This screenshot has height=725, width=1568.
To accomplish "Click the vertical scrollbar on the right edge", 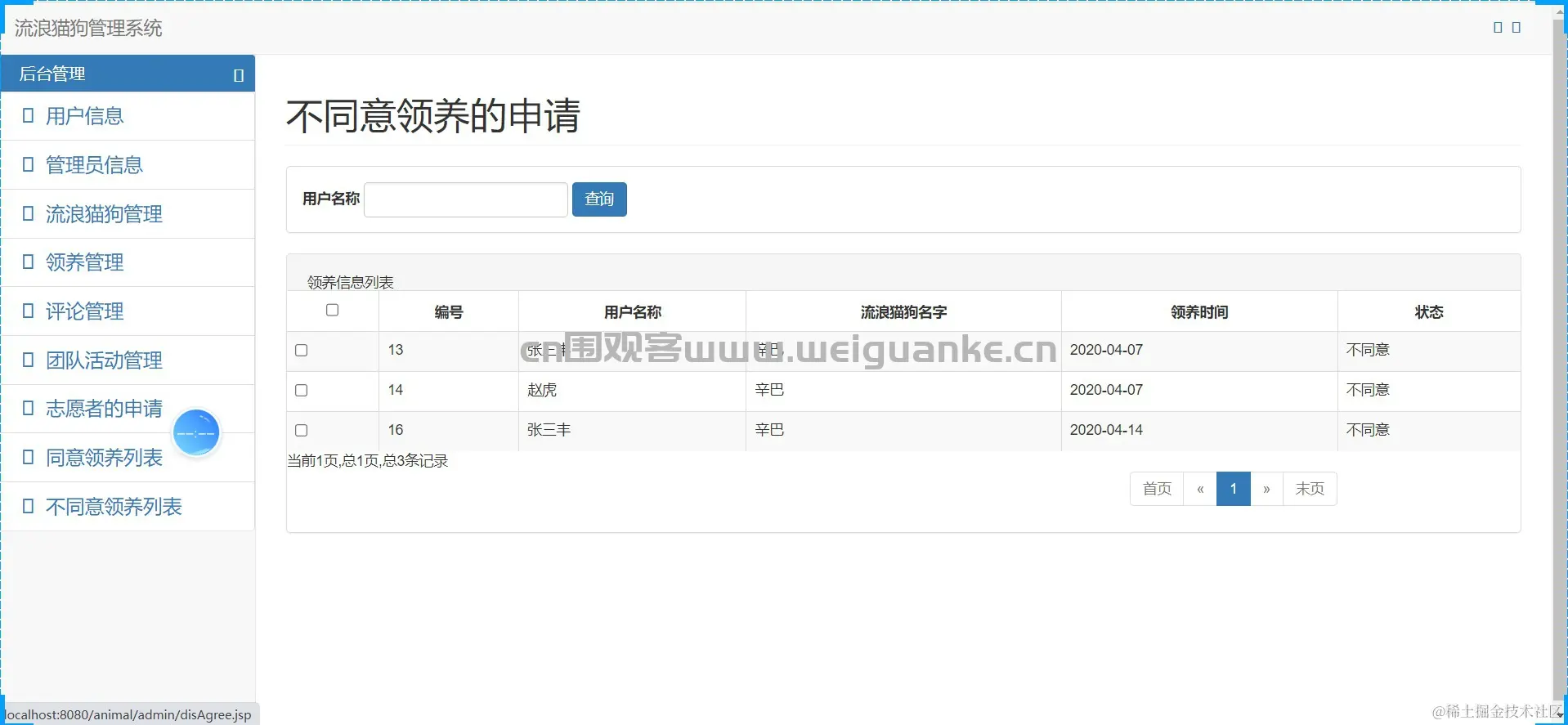I will coord(1560,360).
